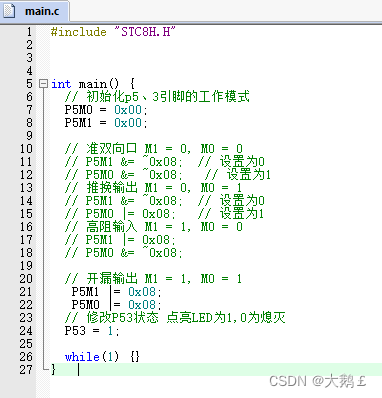
Task: Click the comment '推挽输出 M1 = 0, M0 = 1'
Action: 153,188
